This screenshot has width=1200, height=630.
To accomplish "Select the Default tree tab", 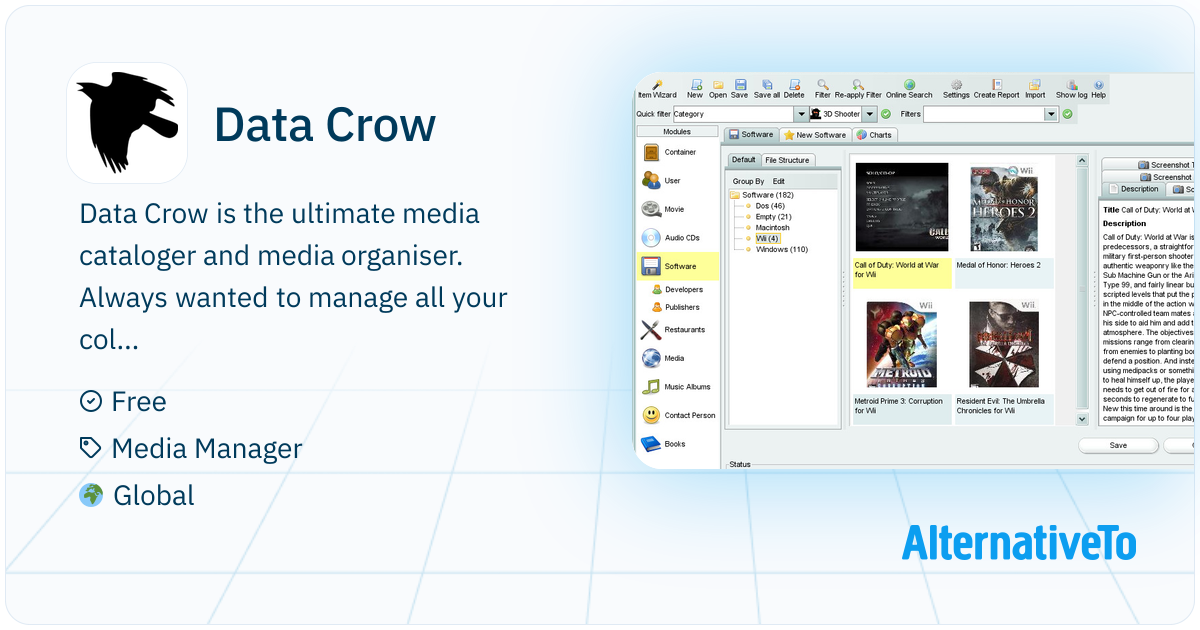I will (743, 160).
